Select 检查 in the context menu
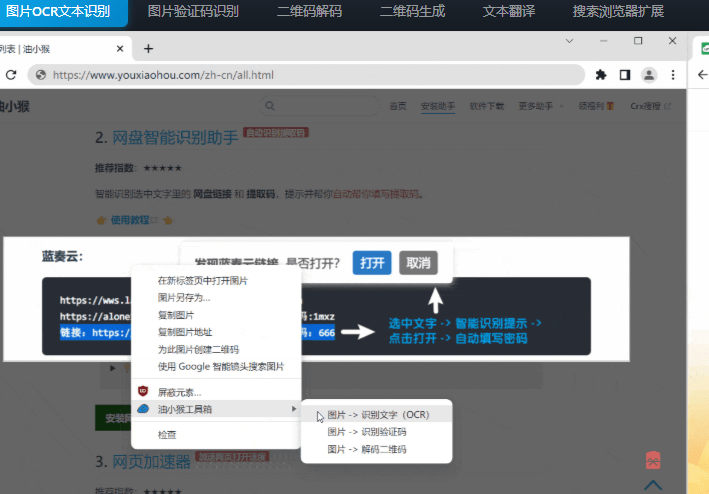This screenshot has width=709, height=494. [x=167, y=434]
